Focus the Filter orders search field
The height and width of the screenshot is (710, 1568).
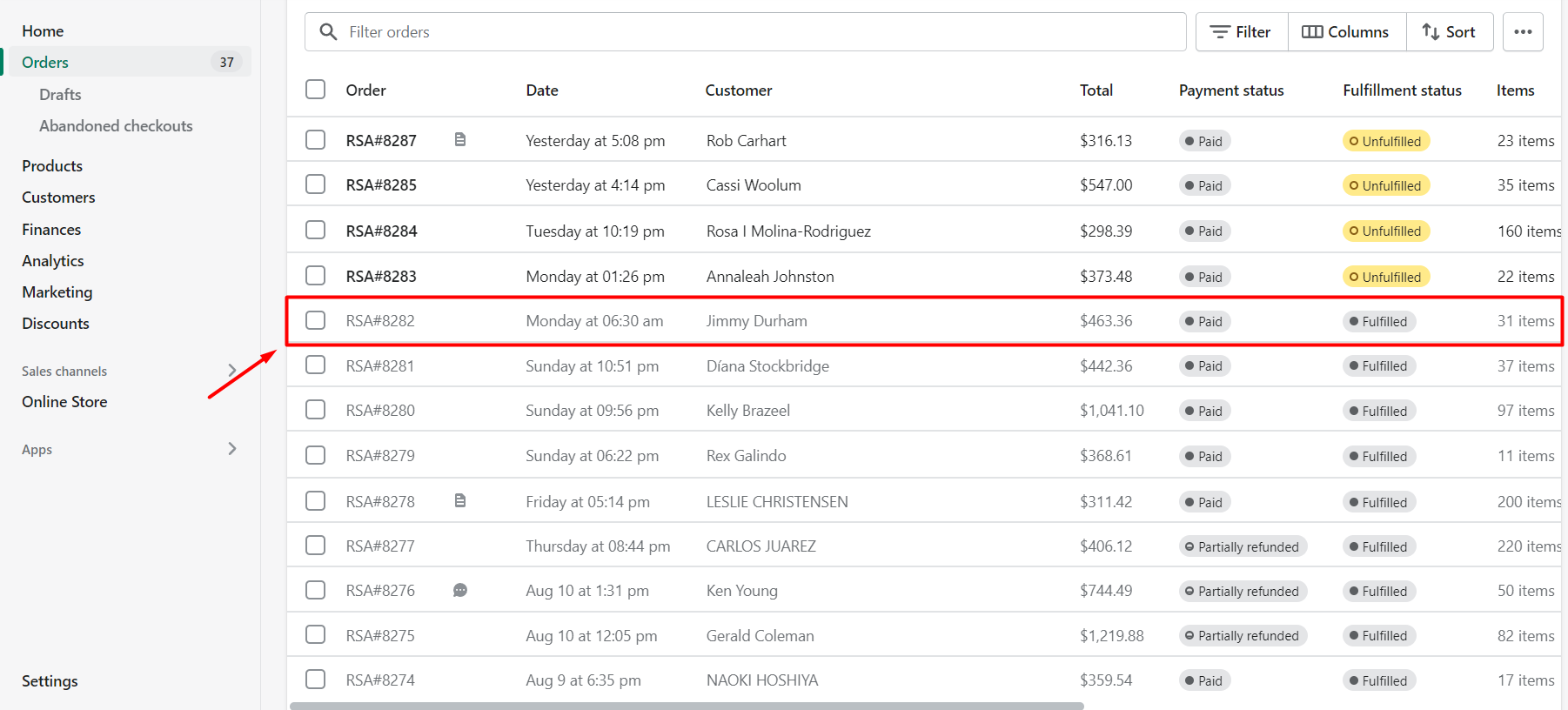pos(757,32)
